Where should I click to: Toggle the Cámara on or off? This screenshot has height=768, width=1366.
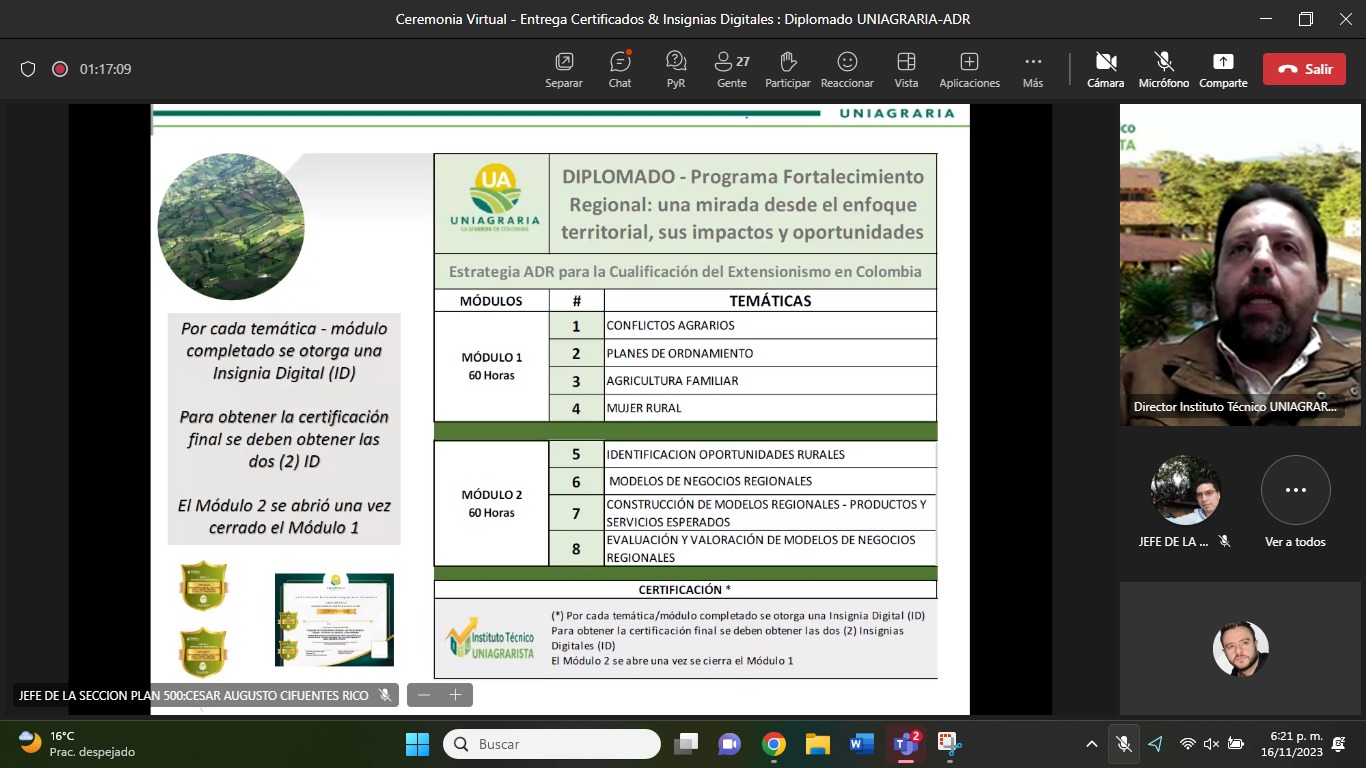point(1105,69)
